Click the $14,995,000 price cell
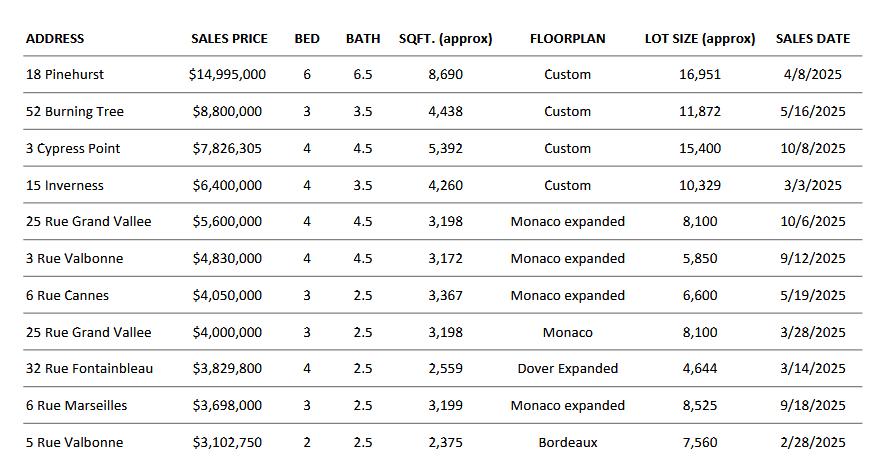The width and height of the screenshot is (886, 457). tap(227, 75)
